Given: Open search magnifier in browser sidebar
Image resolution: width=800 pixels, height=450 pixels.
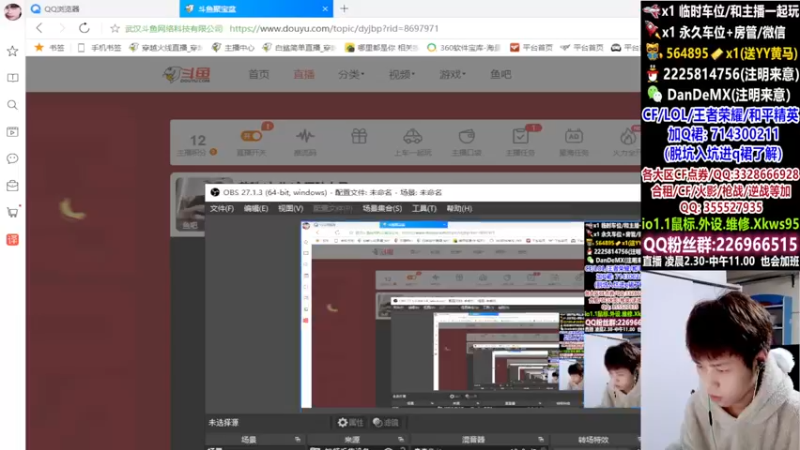Looking at the screenshot, I should (12, 105).
